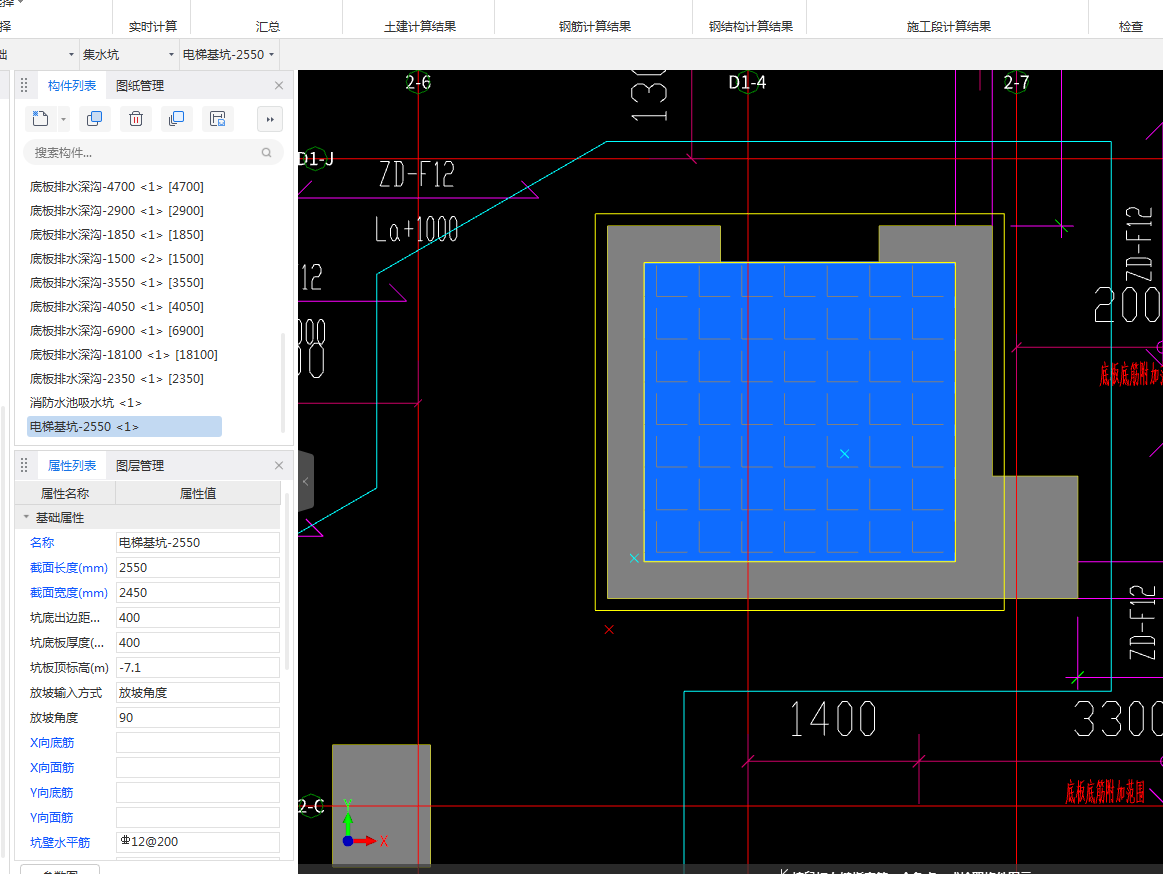Open the 集水坑 component type dropdown

(x=128, y=54)
